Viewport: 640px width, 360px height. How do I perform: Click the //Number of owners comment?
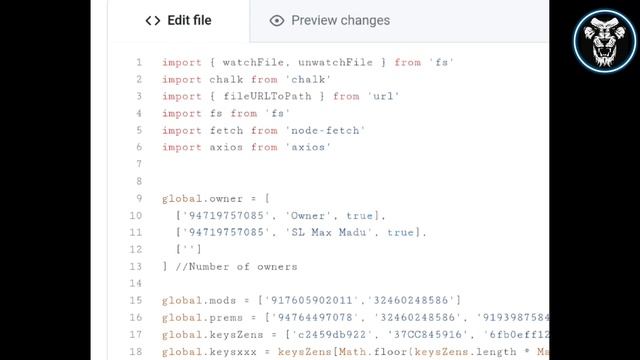click(236, 267)
